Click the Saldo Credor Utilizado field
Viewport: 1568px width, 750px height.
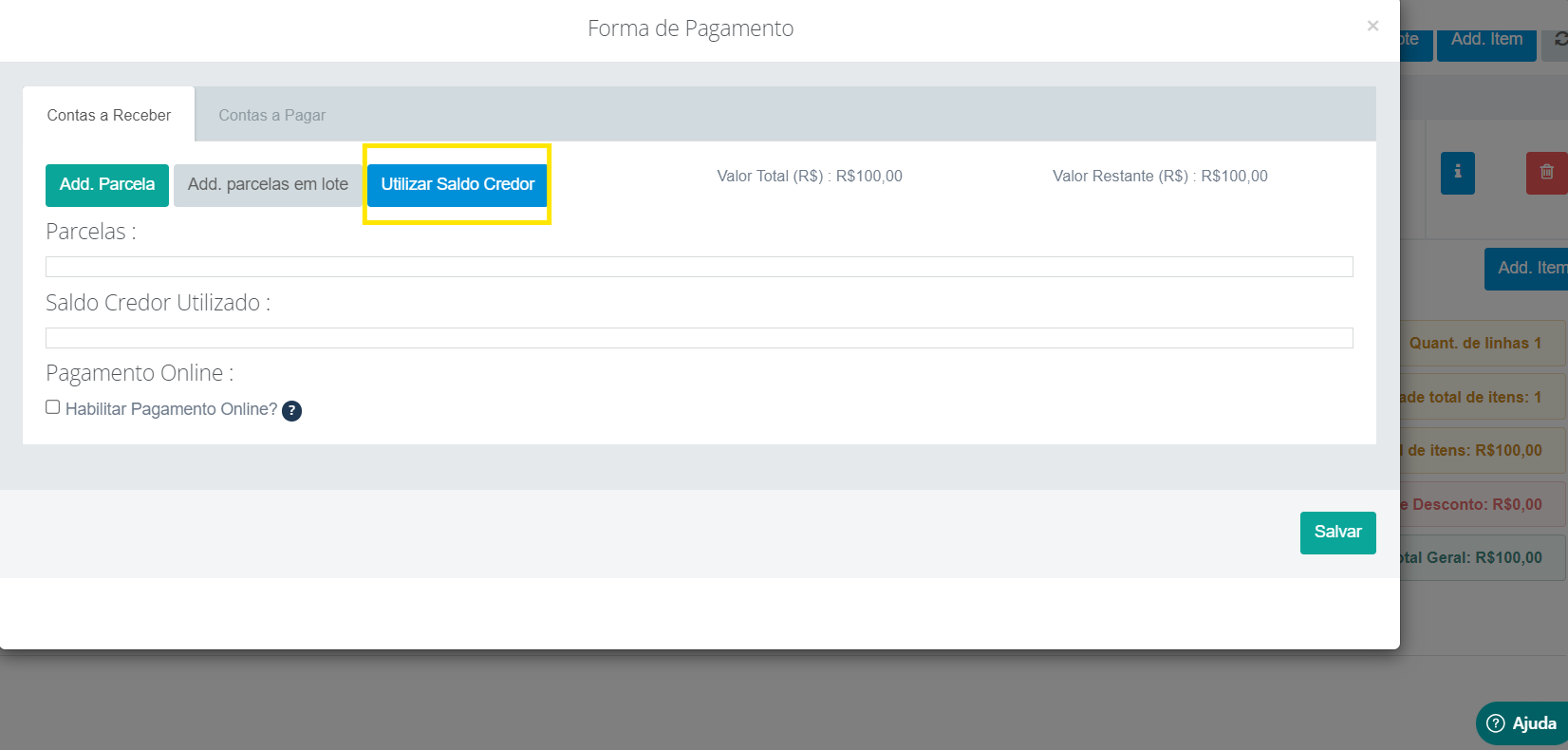(x=700, y=338)
